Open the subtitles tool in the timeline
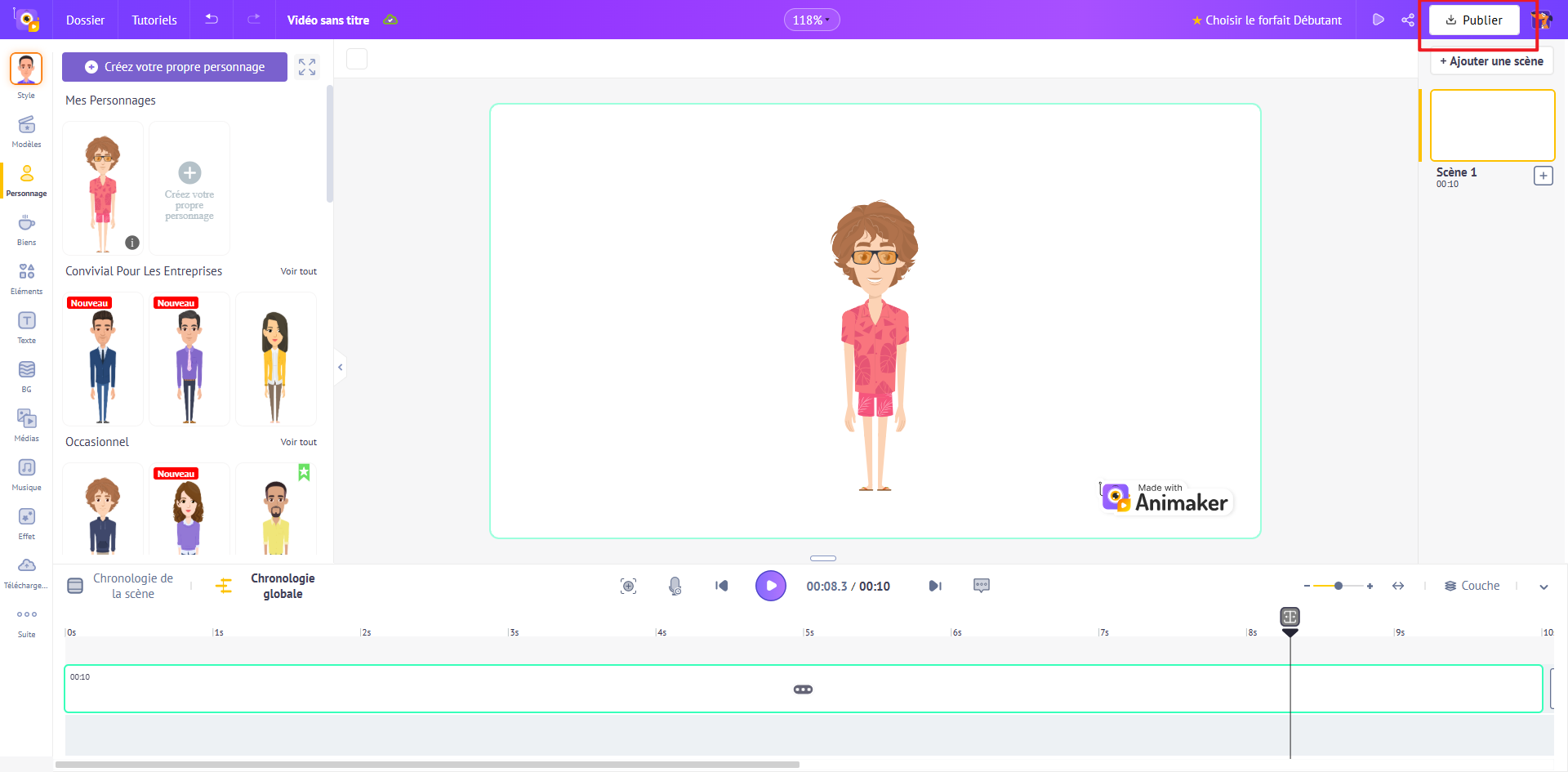 (x=981, y=586)
